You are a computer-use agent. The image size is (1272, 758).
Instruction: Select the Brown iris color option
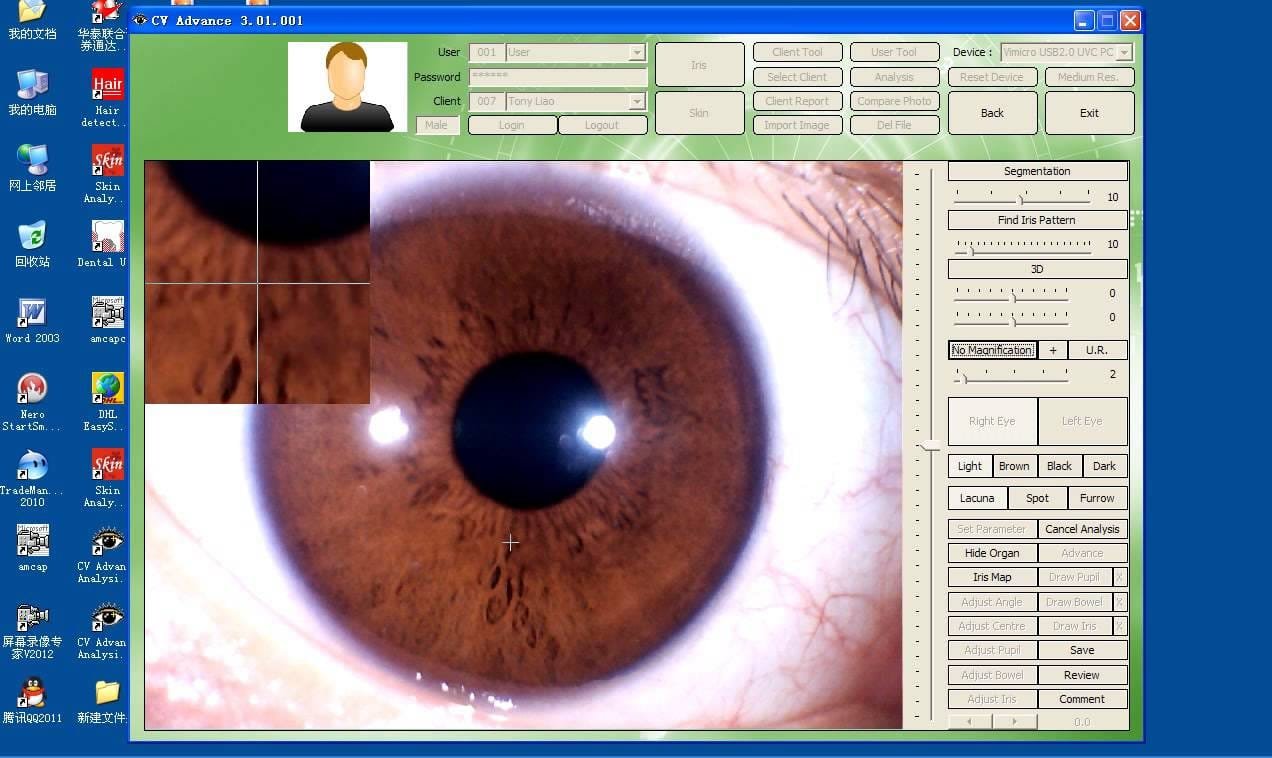pyautogui.click(x=1014, y=466)
